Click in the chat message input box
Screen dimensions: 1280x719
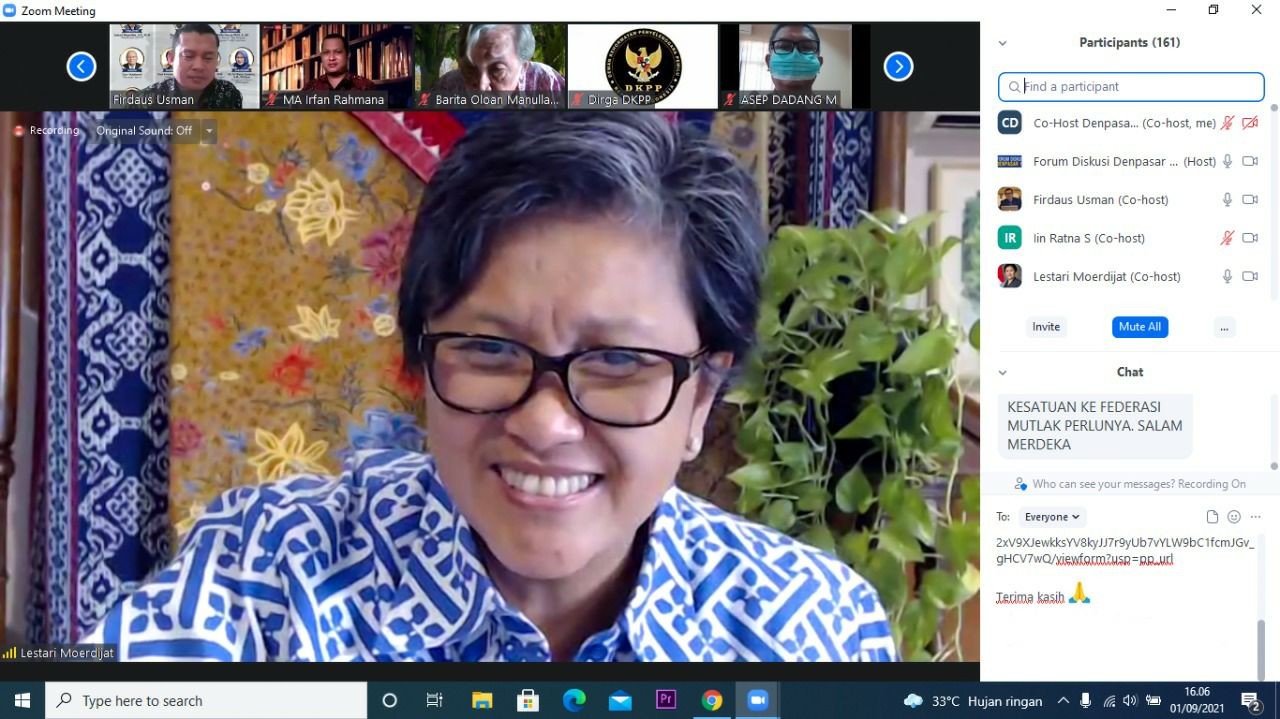coord(1125,605)
